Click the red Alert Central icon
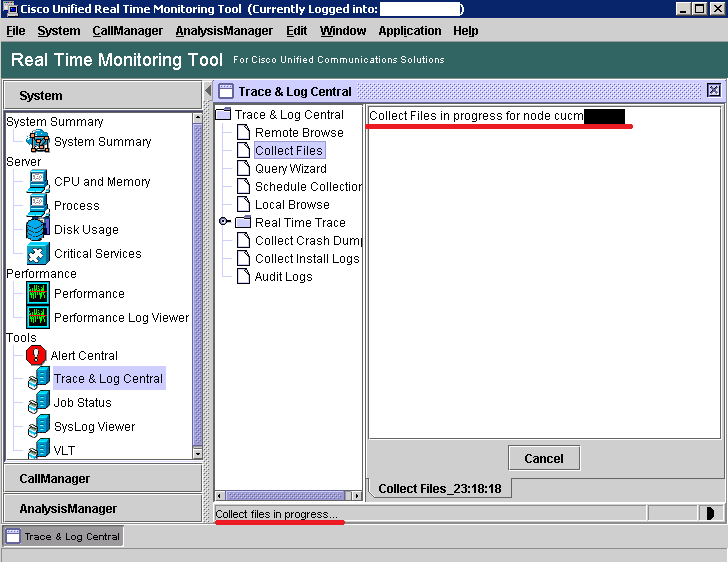The width and height of the screenshot is (728, 562). pos(36,355)
